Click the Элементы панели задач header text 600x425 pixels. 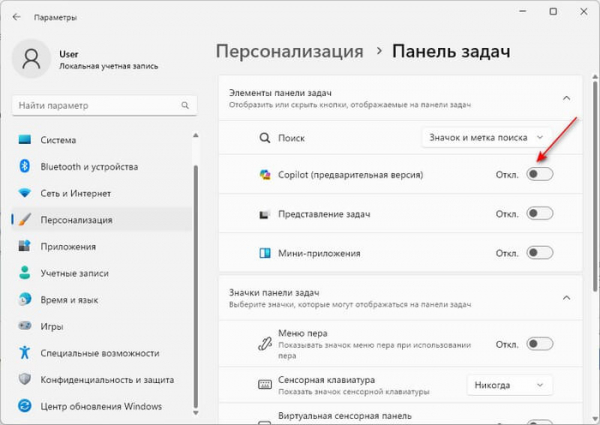click(x=280, y=93)
